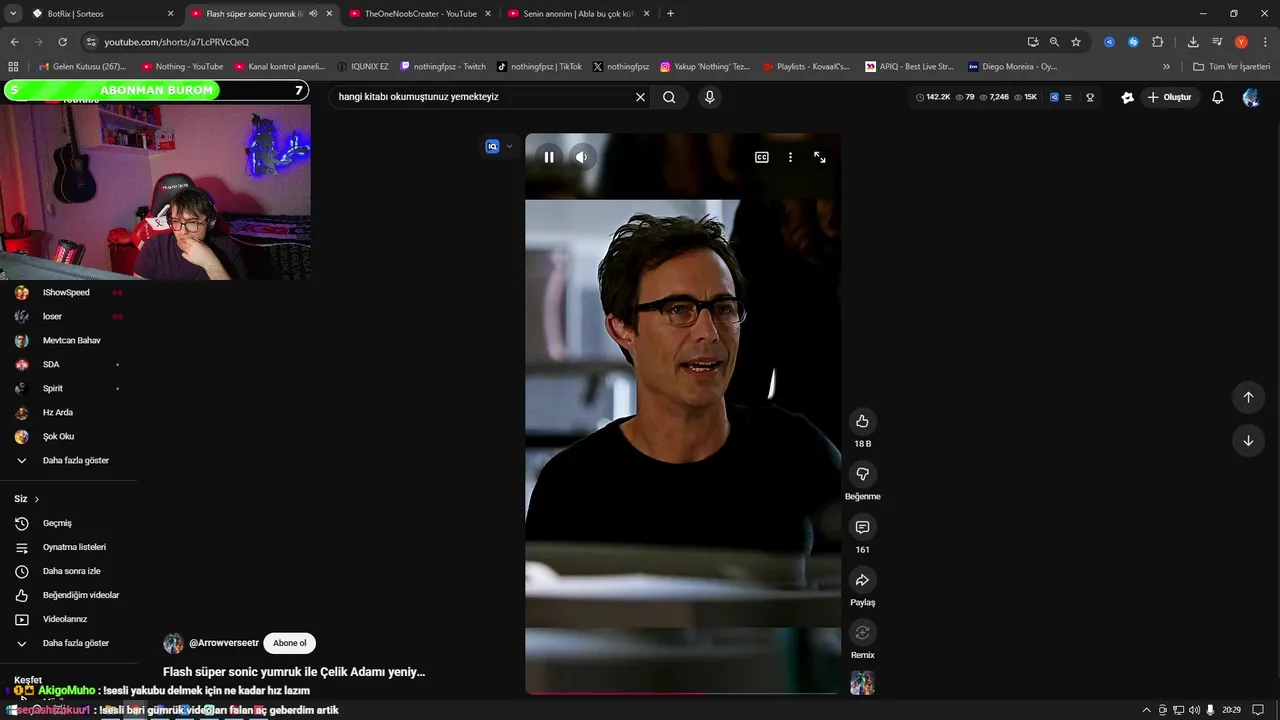Viewport: 1280px width, 720px height.
Task: Open Chrome extensions puzzle icon
Action: coord(1158,42)
